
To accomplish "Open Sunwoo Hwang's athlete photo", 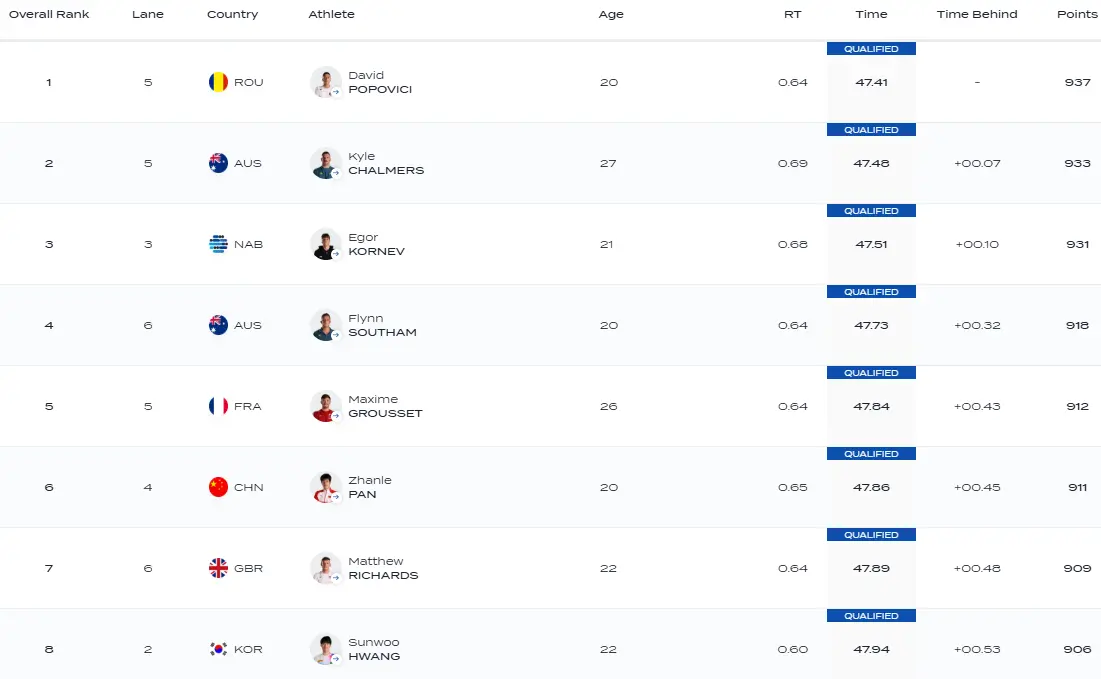I will coord(326,649).
